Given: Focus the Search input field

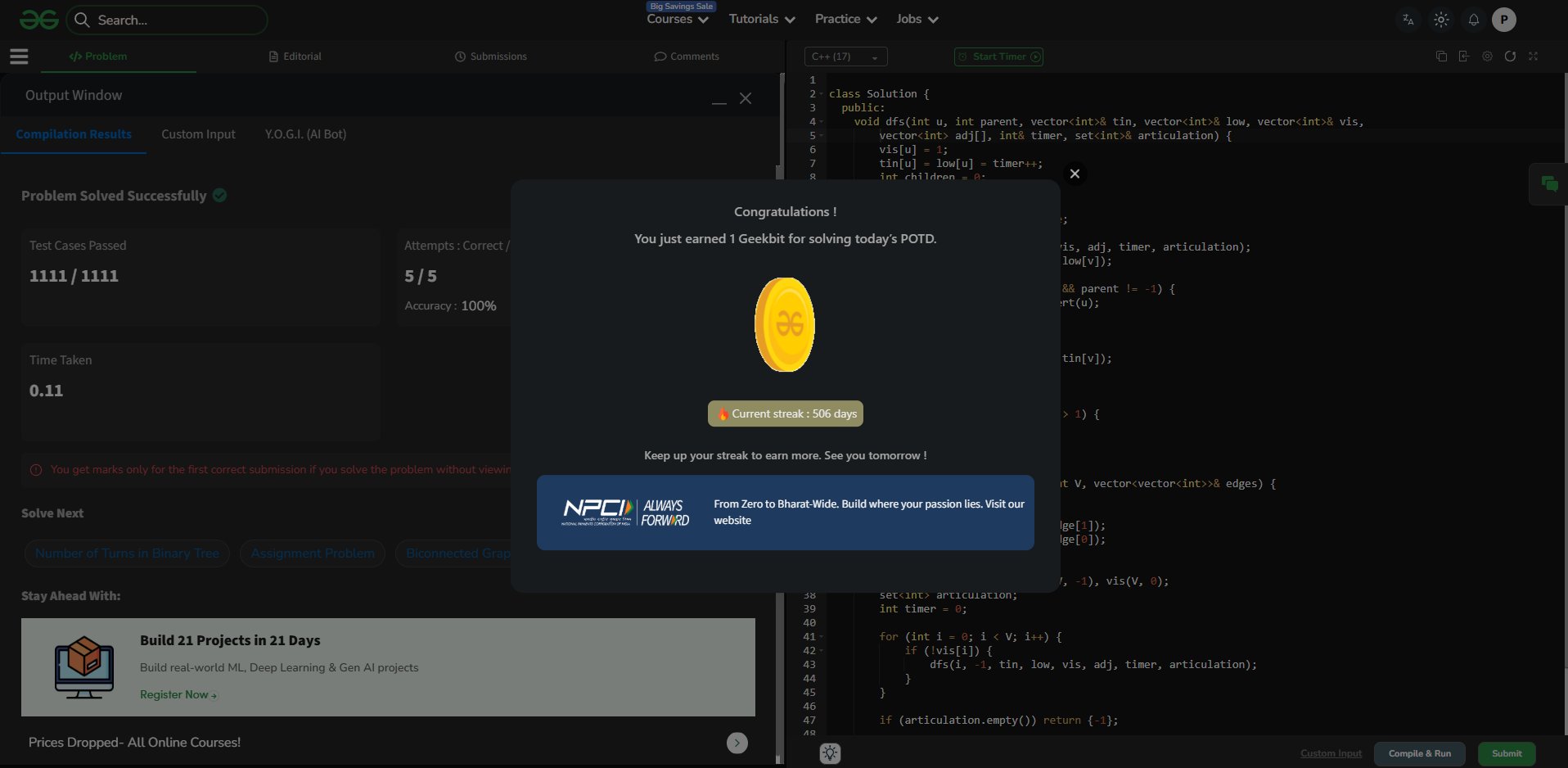Looking at the screenshot, I should coord(169,20).
